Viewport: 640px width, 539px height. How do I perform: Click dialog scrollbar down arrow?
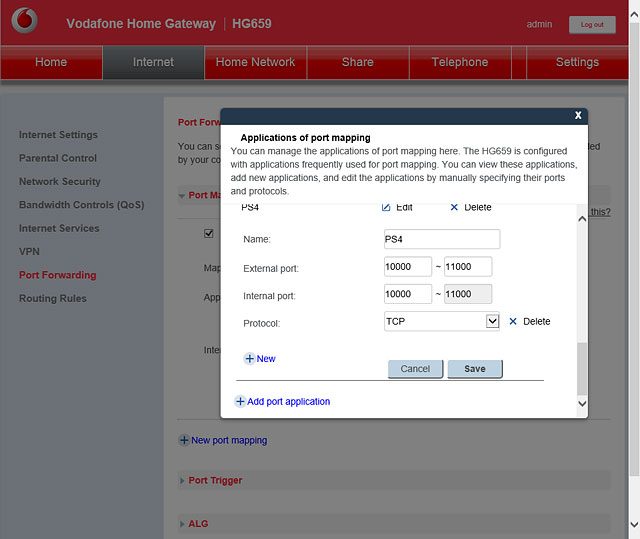[x=582, y=404]
